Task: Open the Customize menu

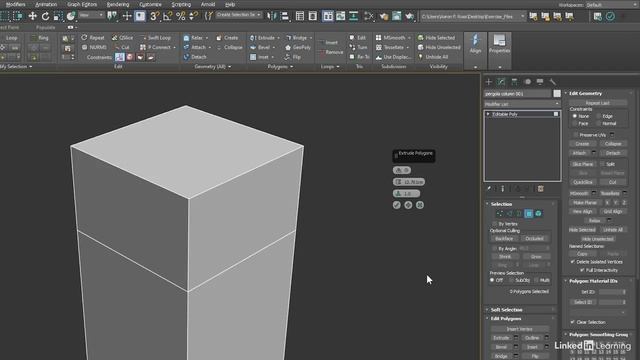Action: click(x=150, y=4)
